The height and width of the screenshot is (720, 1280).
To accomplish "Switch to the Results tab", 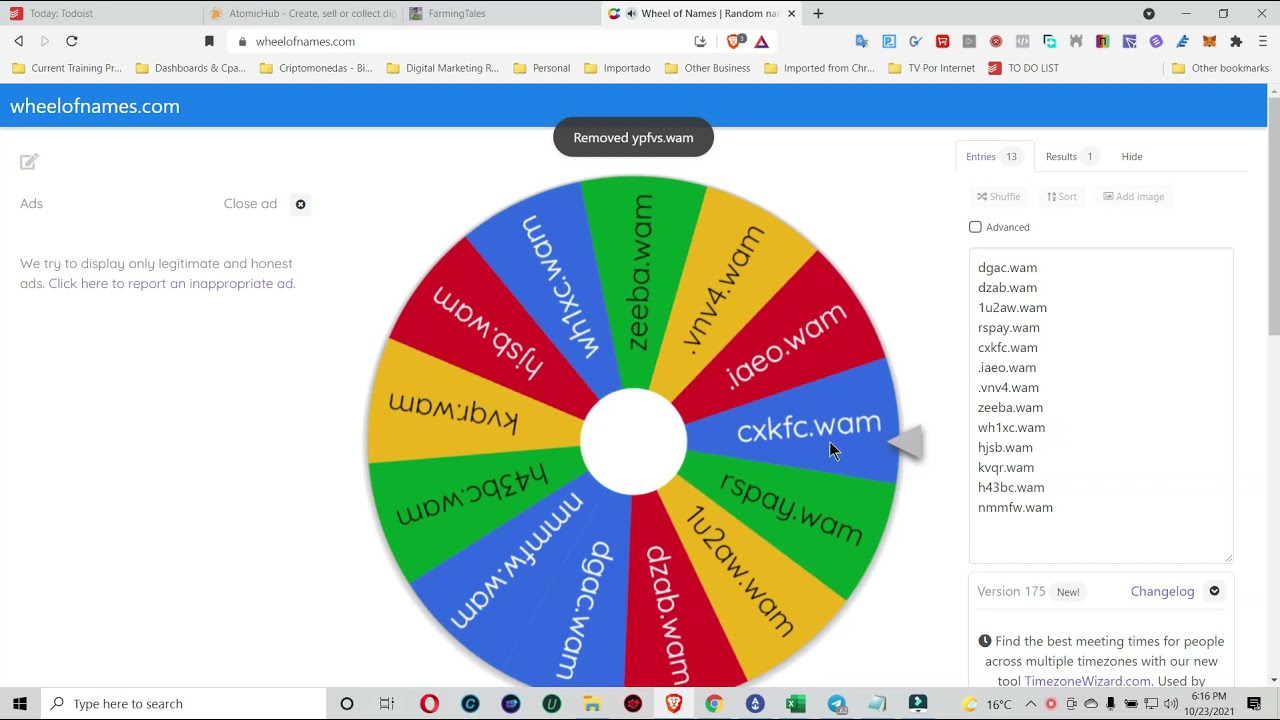I will (x=1071, y=156).
